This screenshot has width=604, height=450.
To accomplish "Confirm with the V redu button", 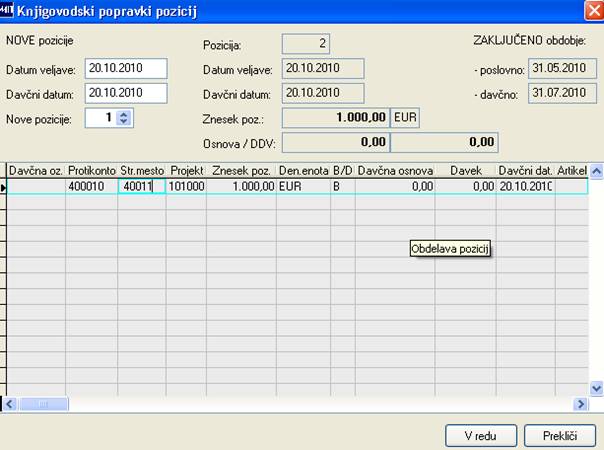I will [x=481, y=436].
